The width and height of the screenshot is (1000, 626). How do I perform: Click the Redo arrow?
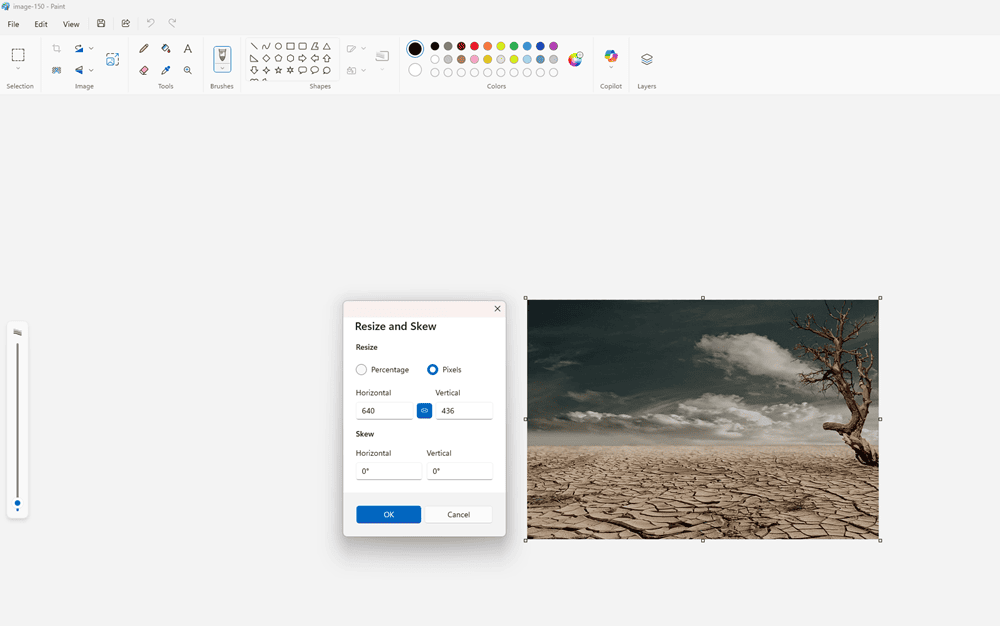pyautogui.click(x=172, y=23)
